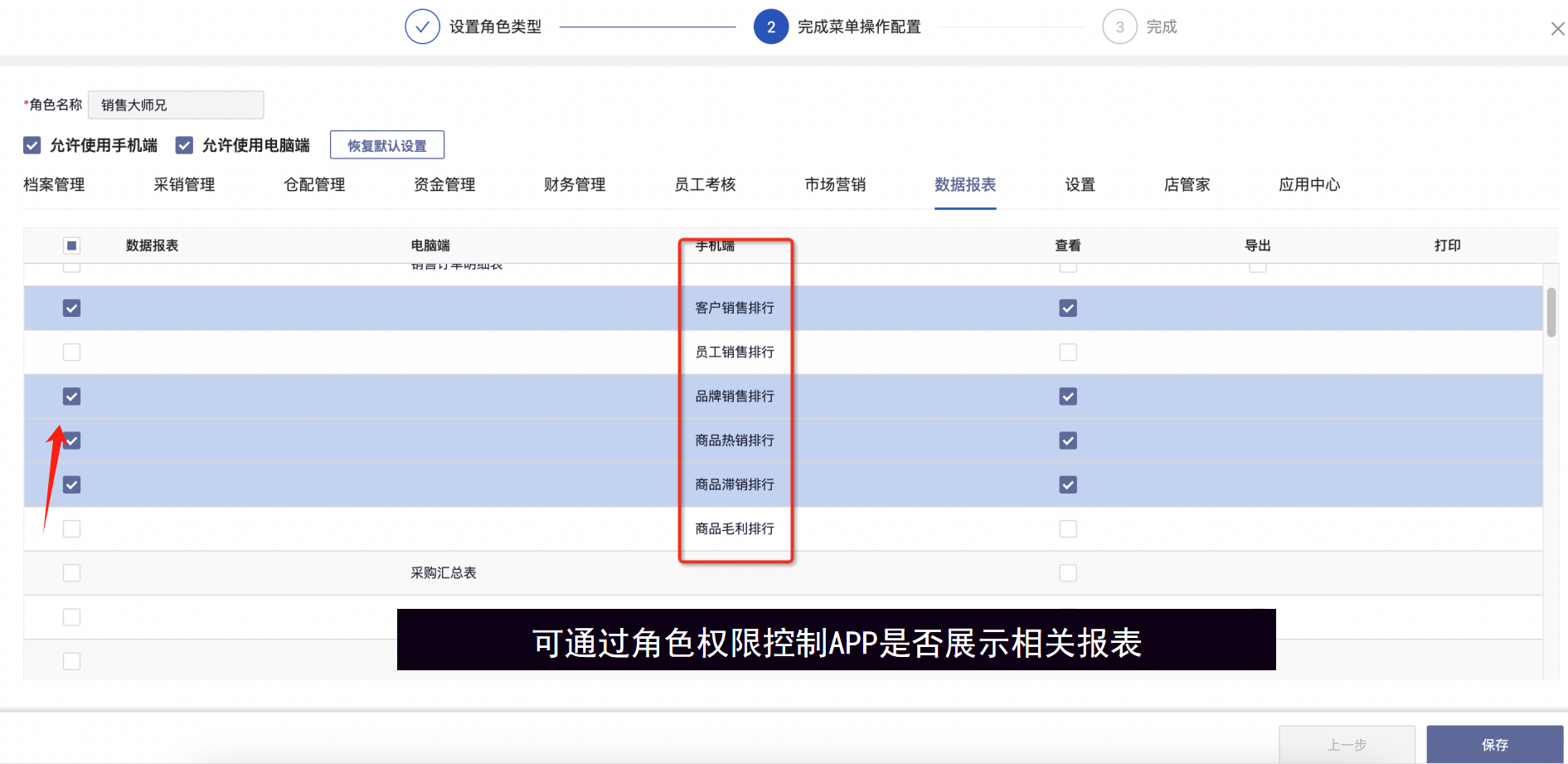This screenshot has height=764, width=1568.
Task: Uncheck the 查看 permission for 客户销售排行
Action: [1068, 309]
